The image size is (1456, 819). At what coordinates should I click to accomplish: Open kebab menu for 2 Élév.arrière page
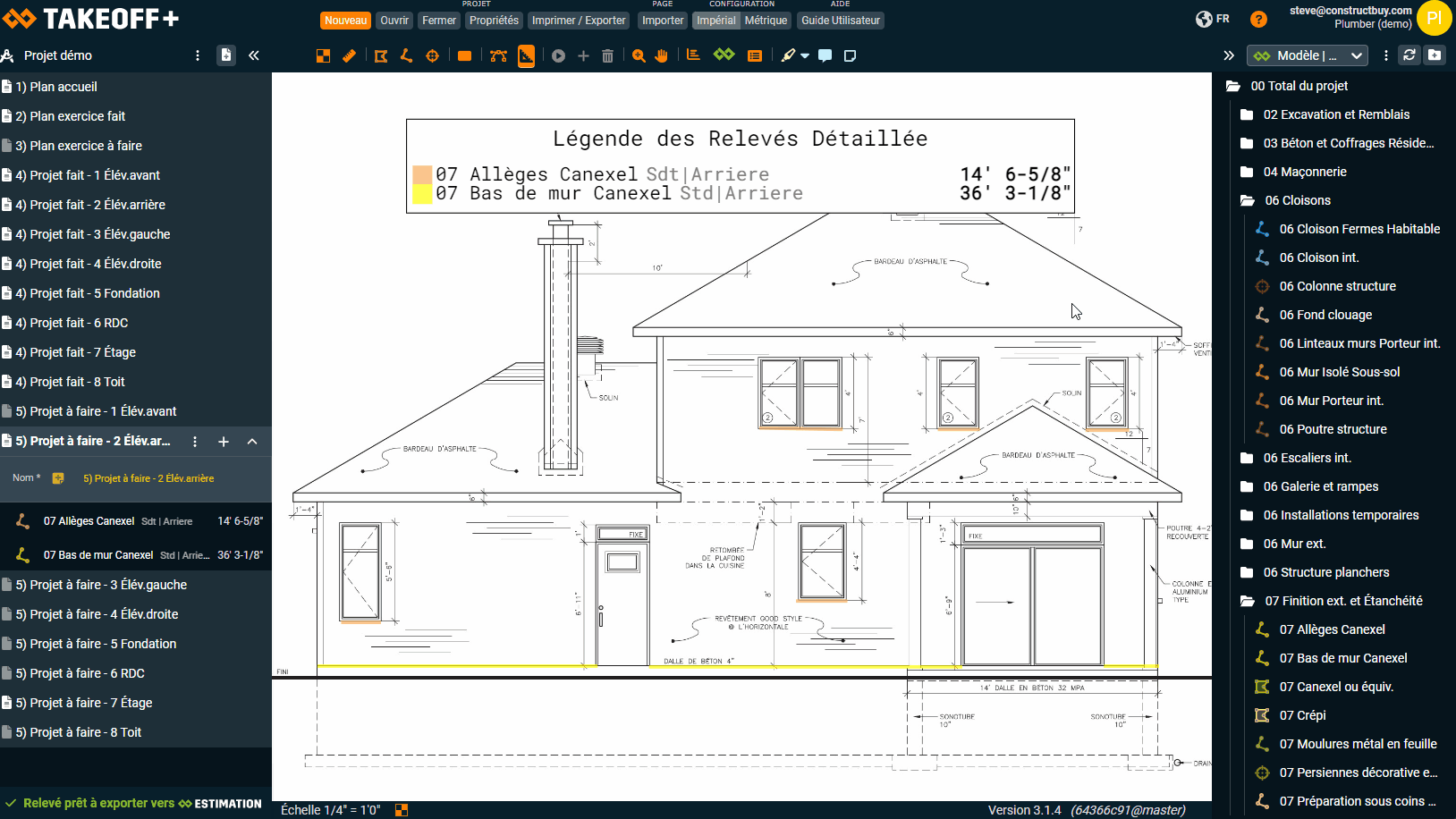click(x=195, y=442)
